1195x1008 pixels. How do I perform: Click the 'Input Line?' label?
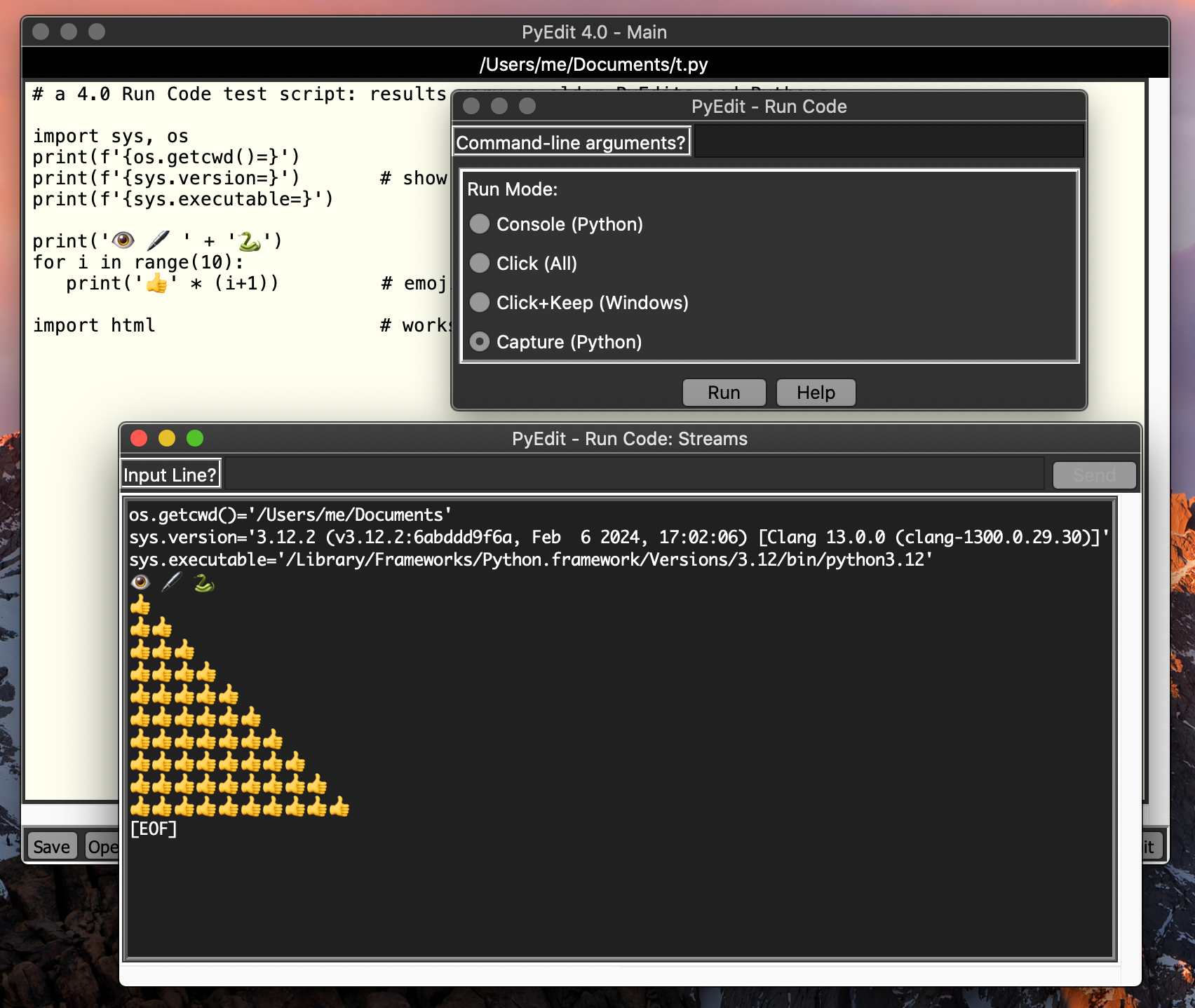(170, 475)
